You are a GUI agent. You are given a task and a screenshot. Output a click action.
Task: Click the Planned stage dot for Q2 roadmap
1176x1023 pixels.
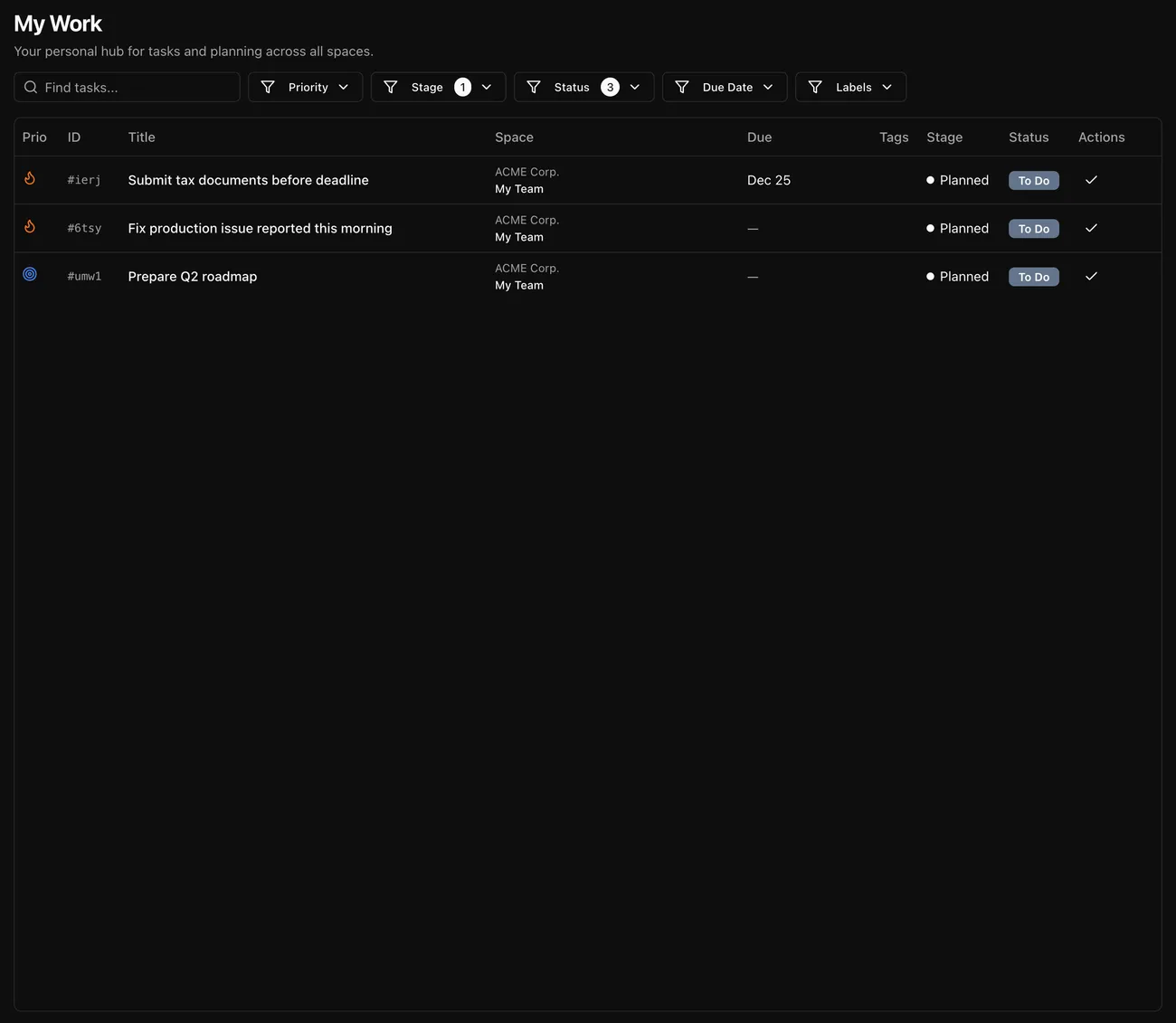930,277
